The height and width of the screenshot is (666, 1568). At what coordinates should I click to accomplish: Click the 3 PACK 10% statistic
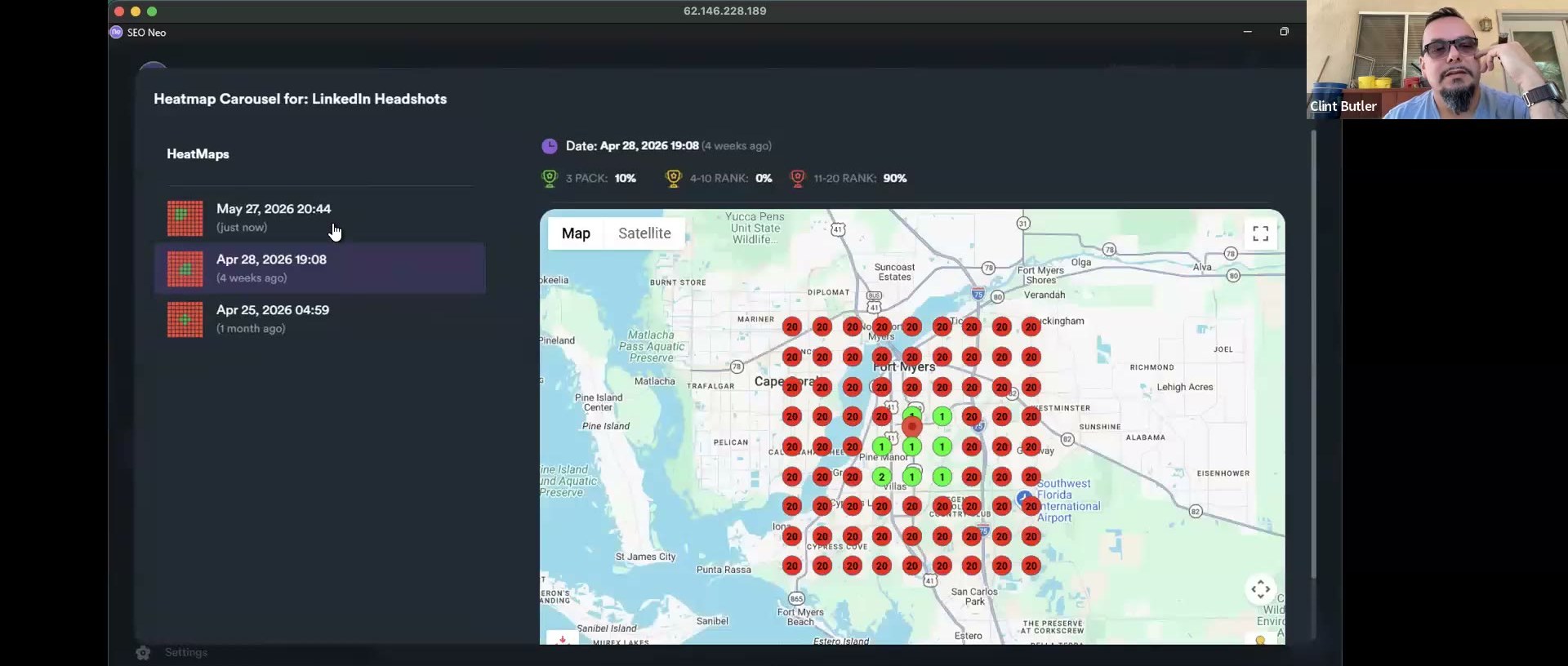pos(590,178)
